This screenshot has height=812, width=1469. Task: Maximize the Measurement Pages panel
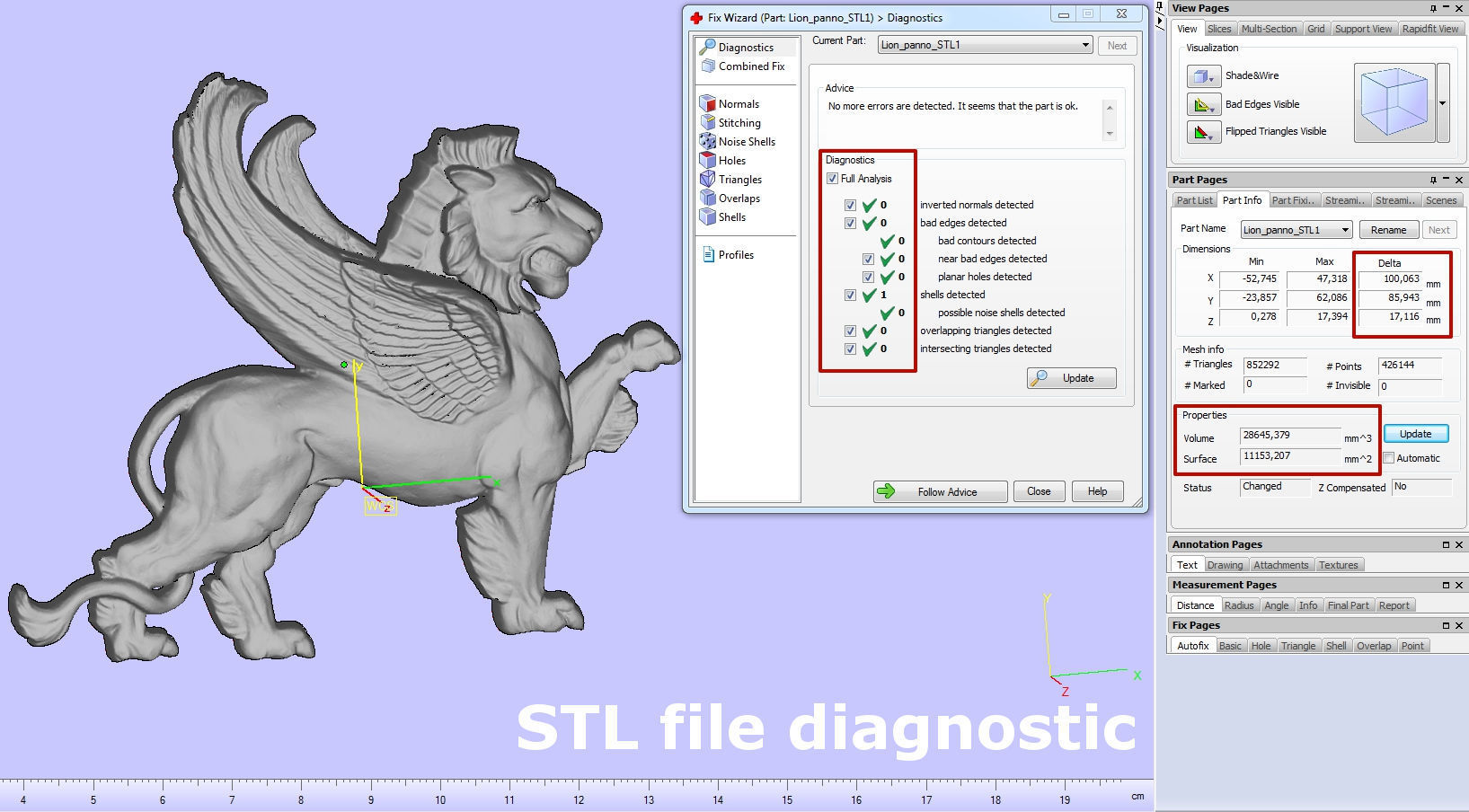tap(1446, 585)
